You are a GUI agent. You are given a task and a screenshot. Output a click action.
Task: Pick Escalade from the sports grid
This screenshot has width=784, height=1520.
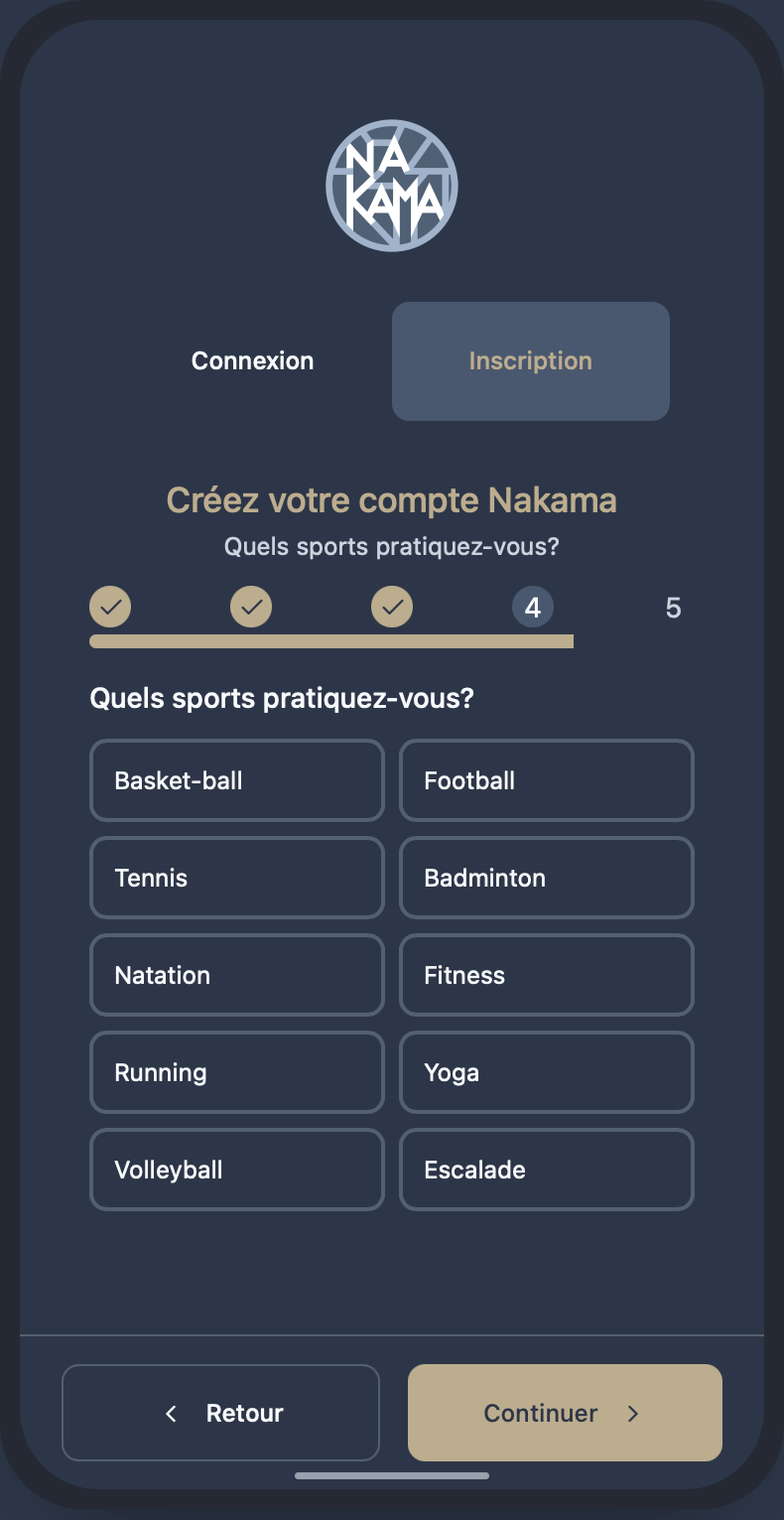point(546,1170)
